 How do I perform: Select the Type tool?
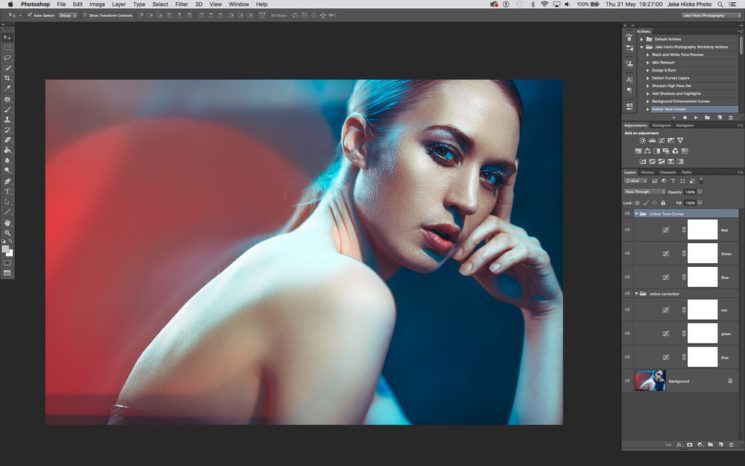click(7, 192)
